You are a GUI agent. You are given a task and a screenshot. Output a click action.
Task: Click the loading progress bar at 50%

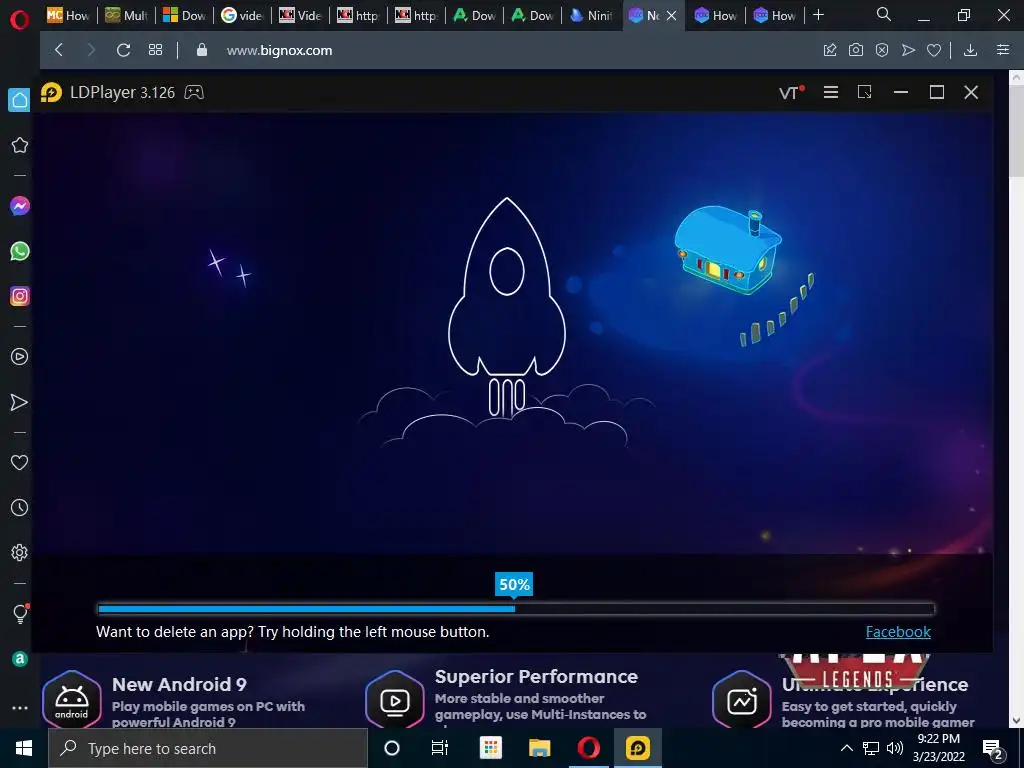point(515,609)
